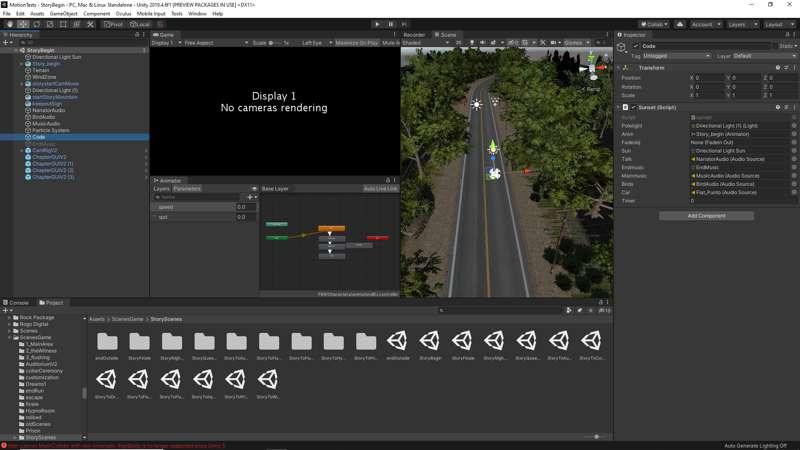The width and height of the screenshot is (800, 450).
Task: Pick object for the Car field
Action: (794, 192)
